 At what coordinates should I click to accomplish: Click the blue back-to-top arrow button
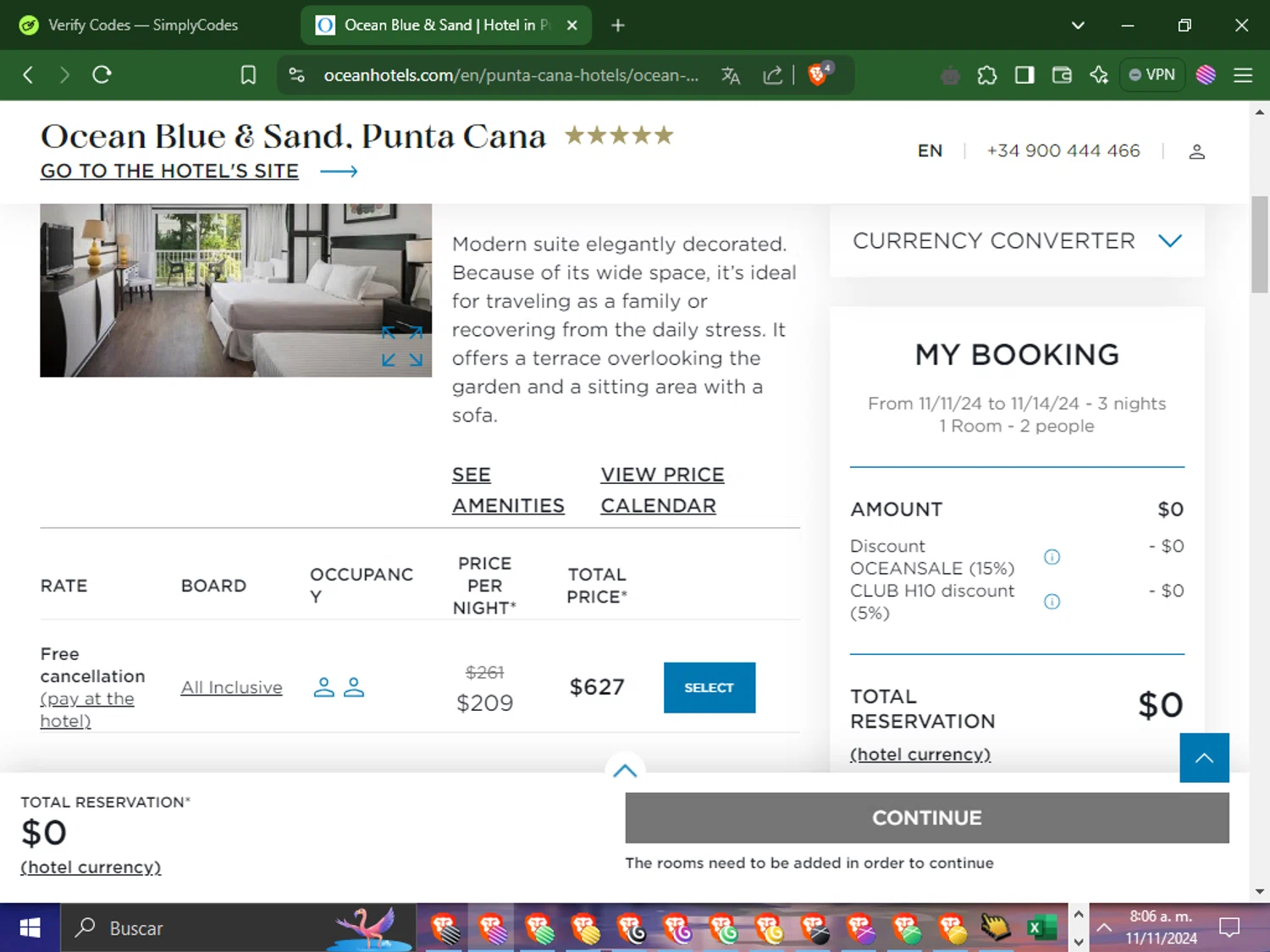[1204, 757]
